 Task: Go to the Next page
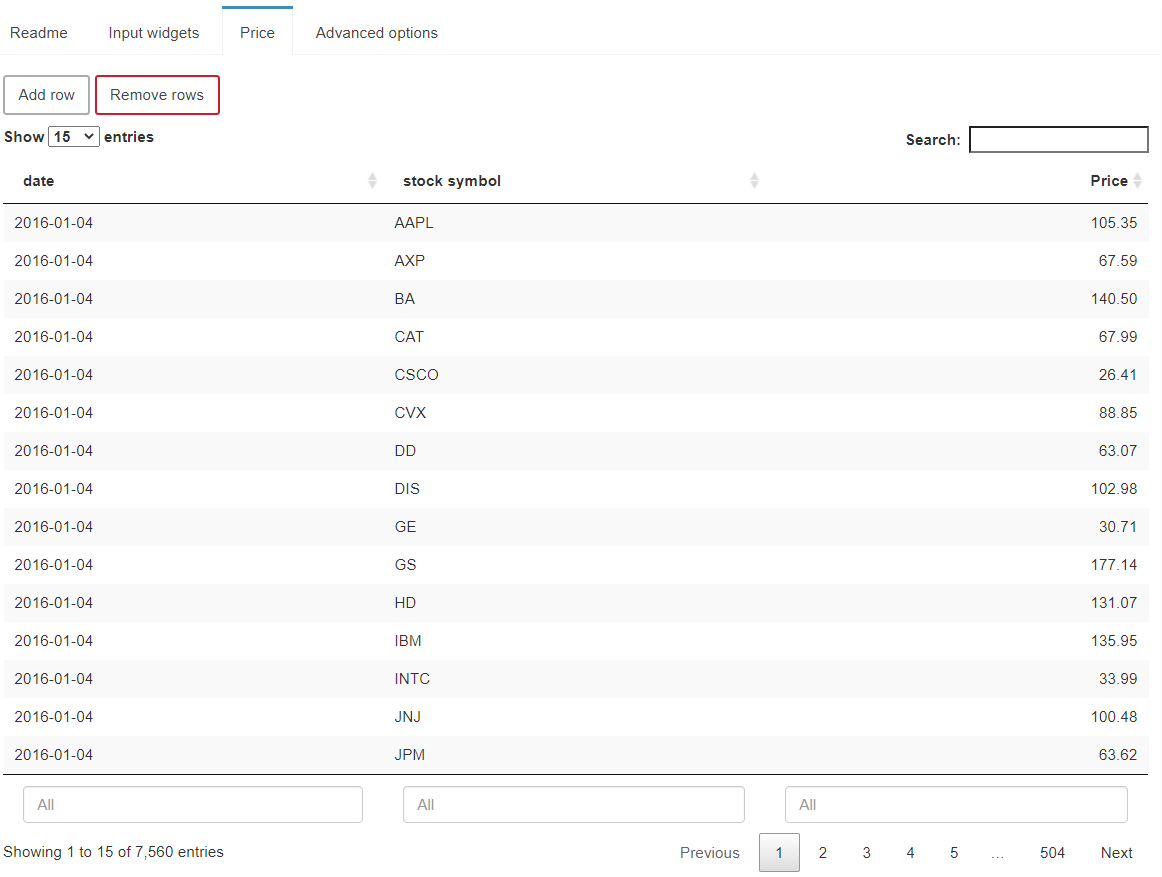1116,853
